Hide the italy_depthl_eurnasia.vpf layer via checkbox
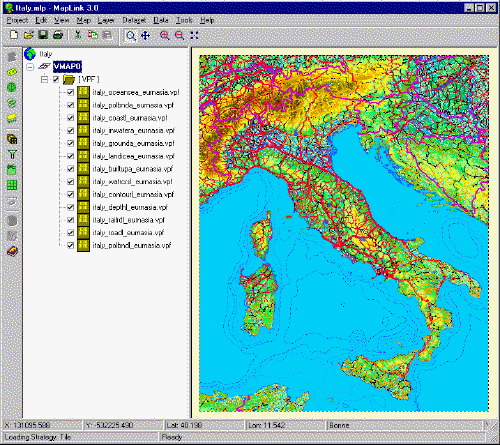 point(70,207)
